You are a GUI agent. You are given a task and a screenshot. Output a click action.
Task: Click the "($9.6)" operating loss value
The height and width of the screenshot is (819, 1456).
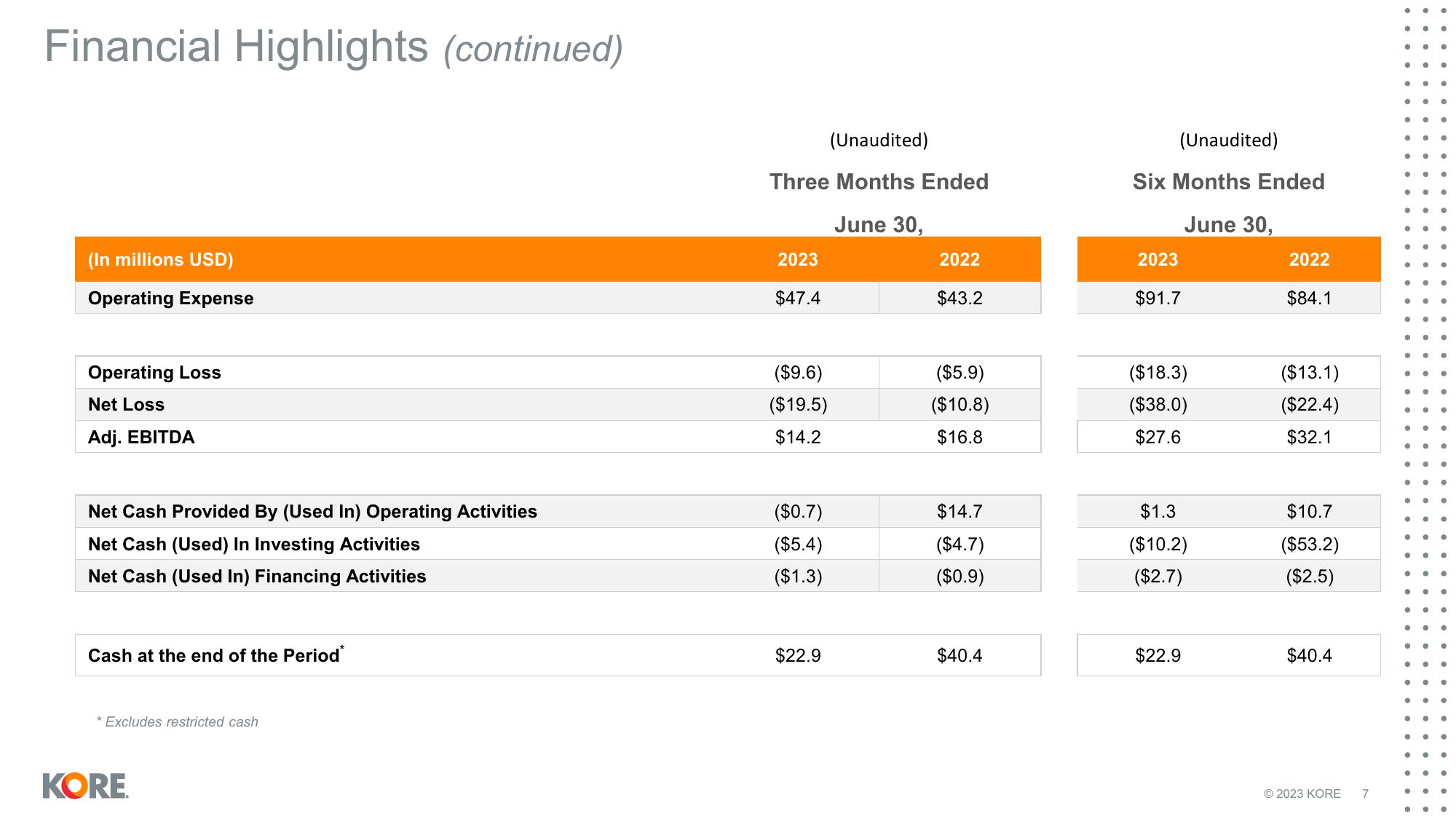798,373
